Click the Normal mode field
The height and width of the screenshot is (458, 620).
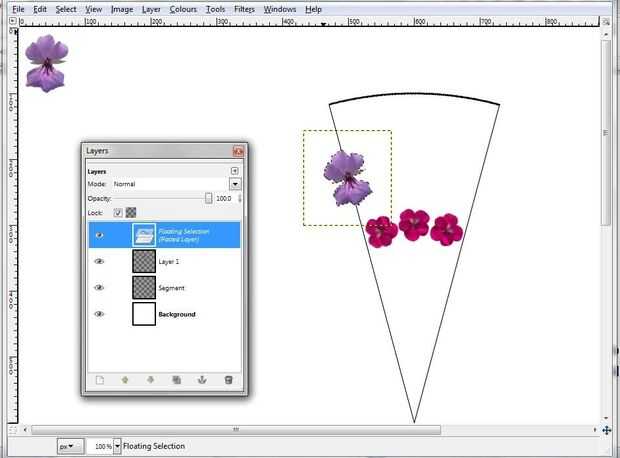pos(170,184)
